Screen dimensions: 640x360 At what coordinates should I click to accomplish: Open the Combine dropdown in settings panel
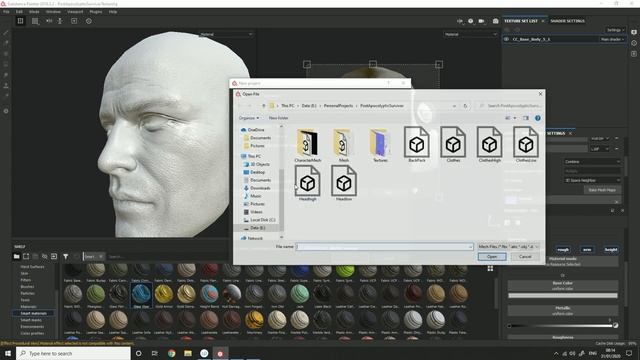(592, 162)
